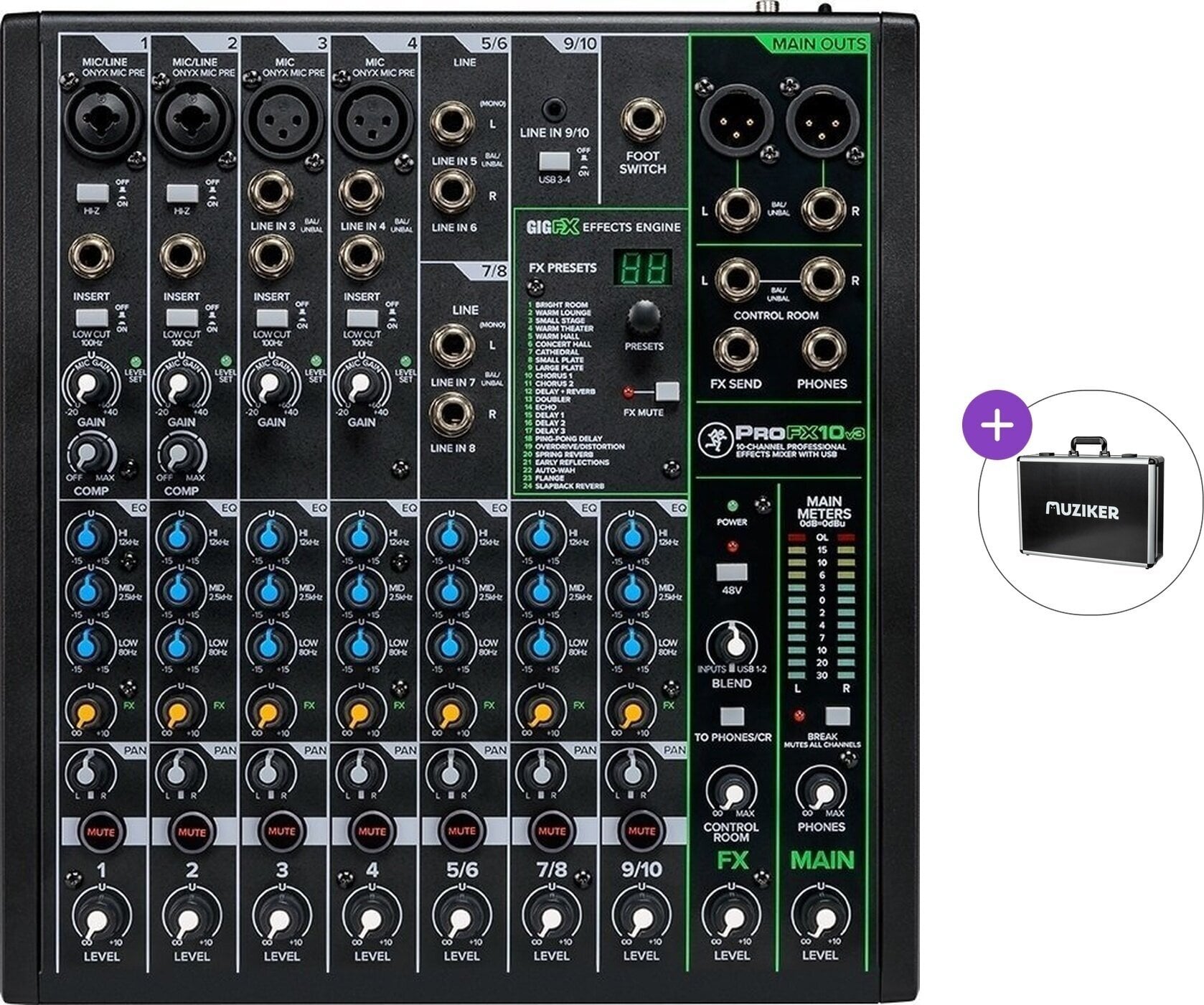
Task: Enable Low Cut 100Hz on channel 1
Action: (92, 318)
